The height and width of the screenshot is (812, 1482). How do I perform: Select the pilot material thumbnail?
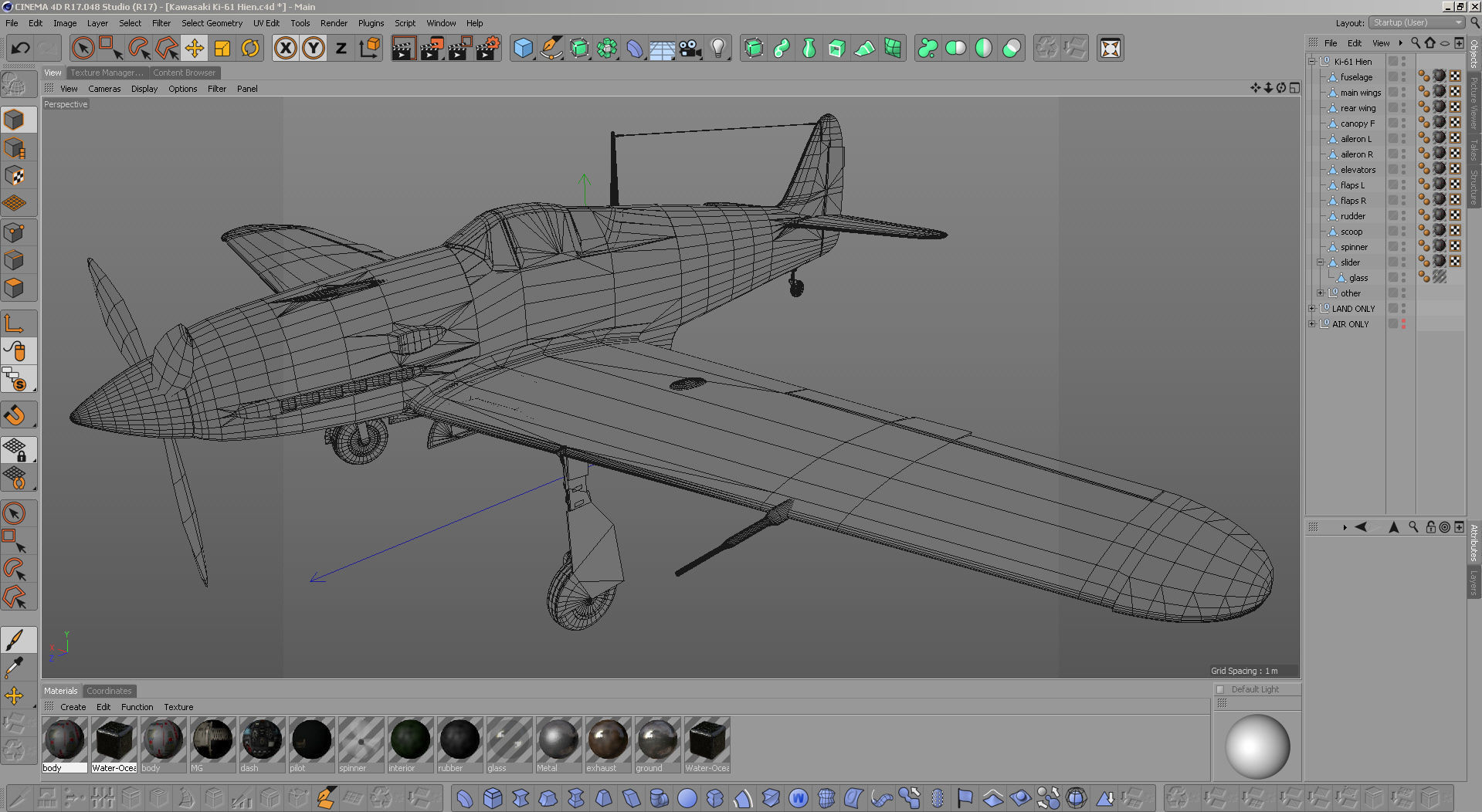pyautogui.click(x=311, y=740)
